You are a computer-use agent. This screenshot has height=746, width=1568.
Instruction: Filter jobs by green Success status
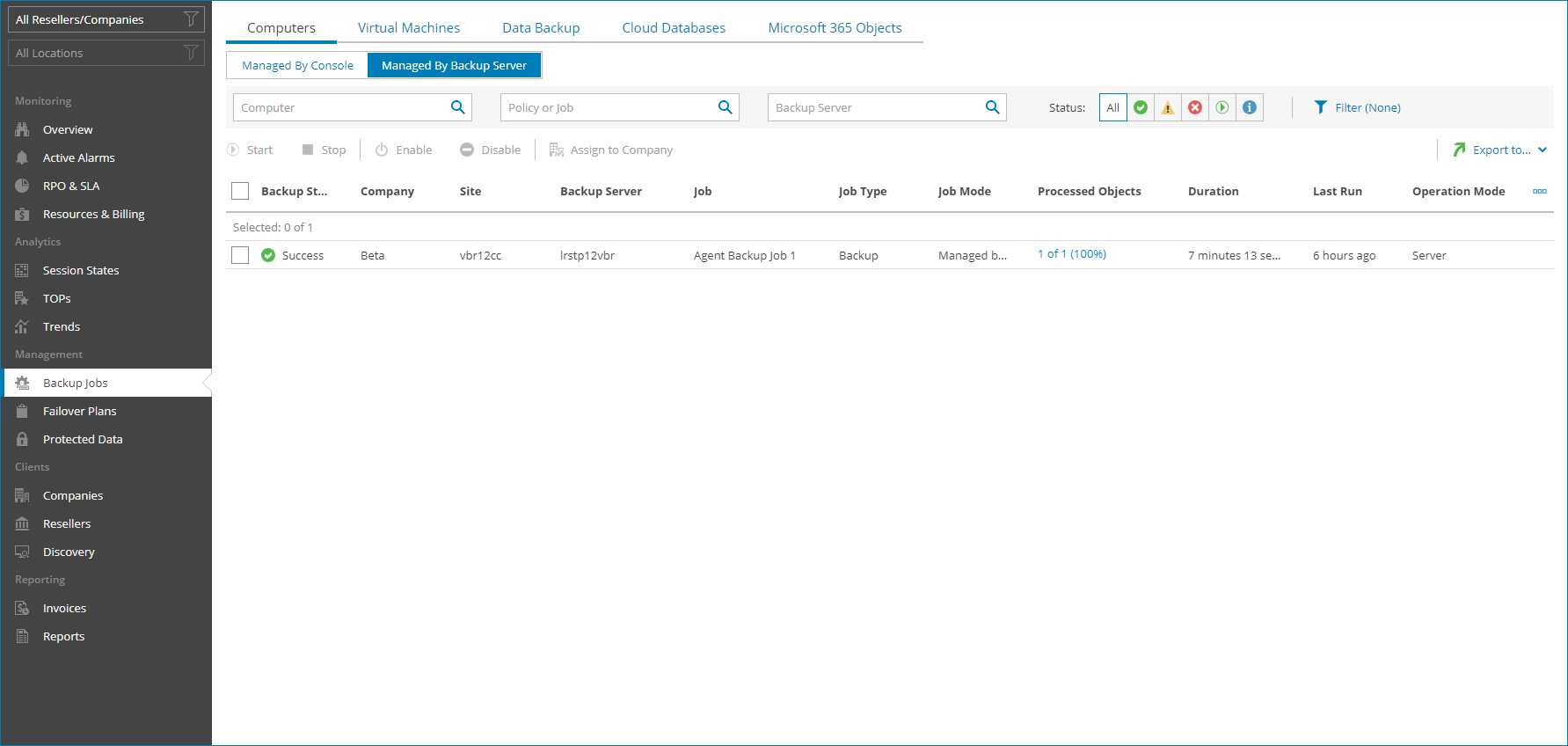[1141, 107]
